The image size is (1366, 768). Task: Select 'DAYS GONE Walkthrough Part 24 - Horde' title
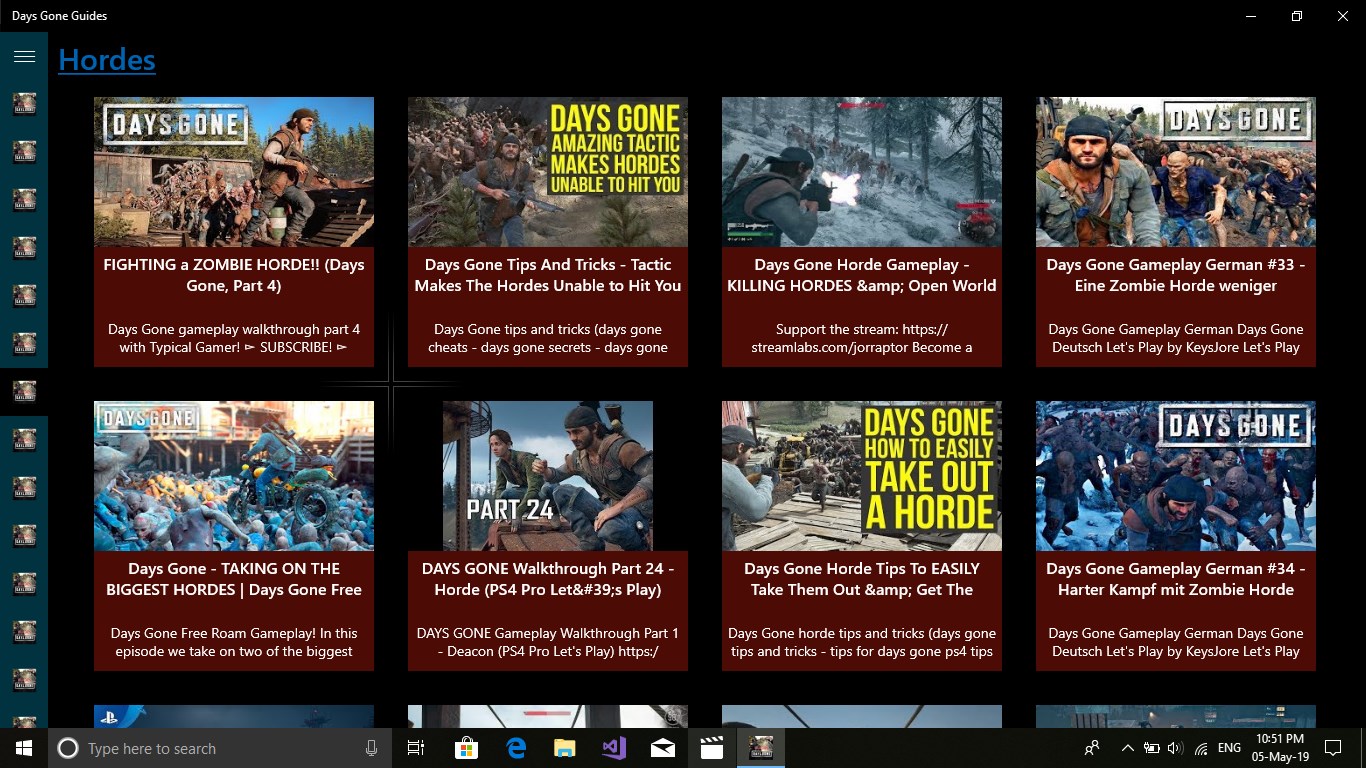[x=548, y=579]
